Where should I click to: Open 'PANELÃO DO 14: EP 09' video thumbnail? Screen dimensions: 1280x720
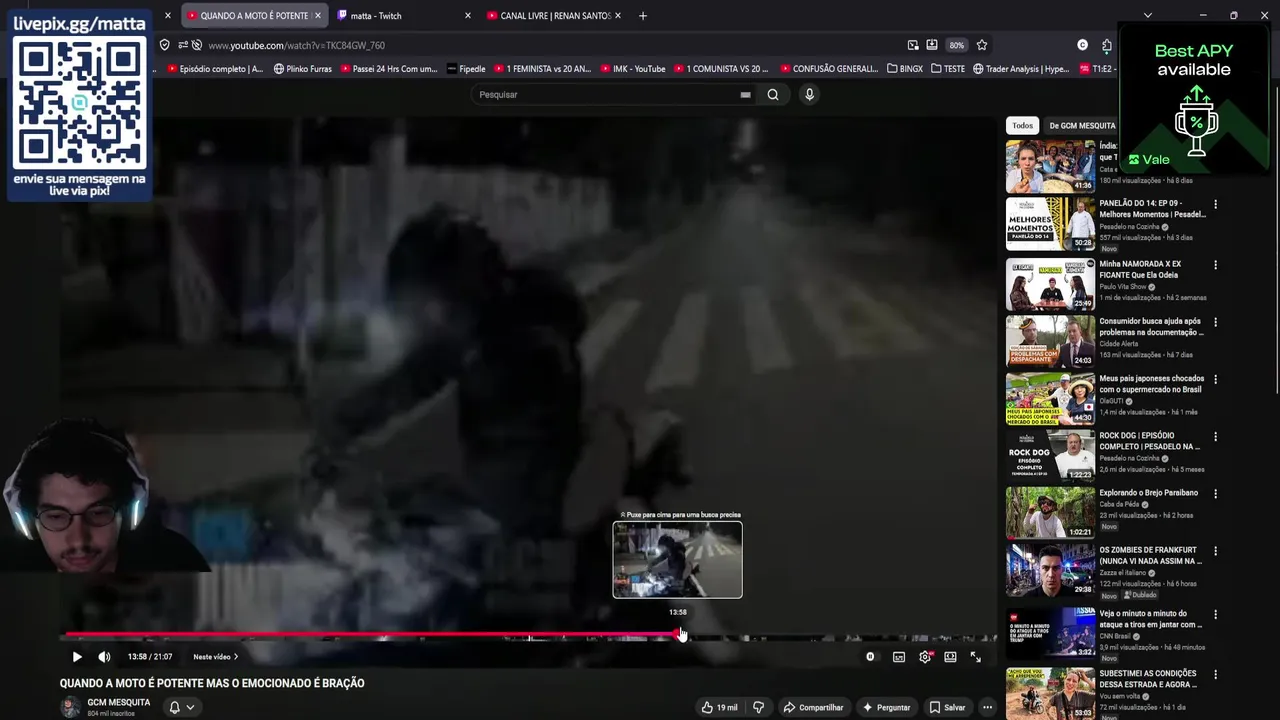1050,223
